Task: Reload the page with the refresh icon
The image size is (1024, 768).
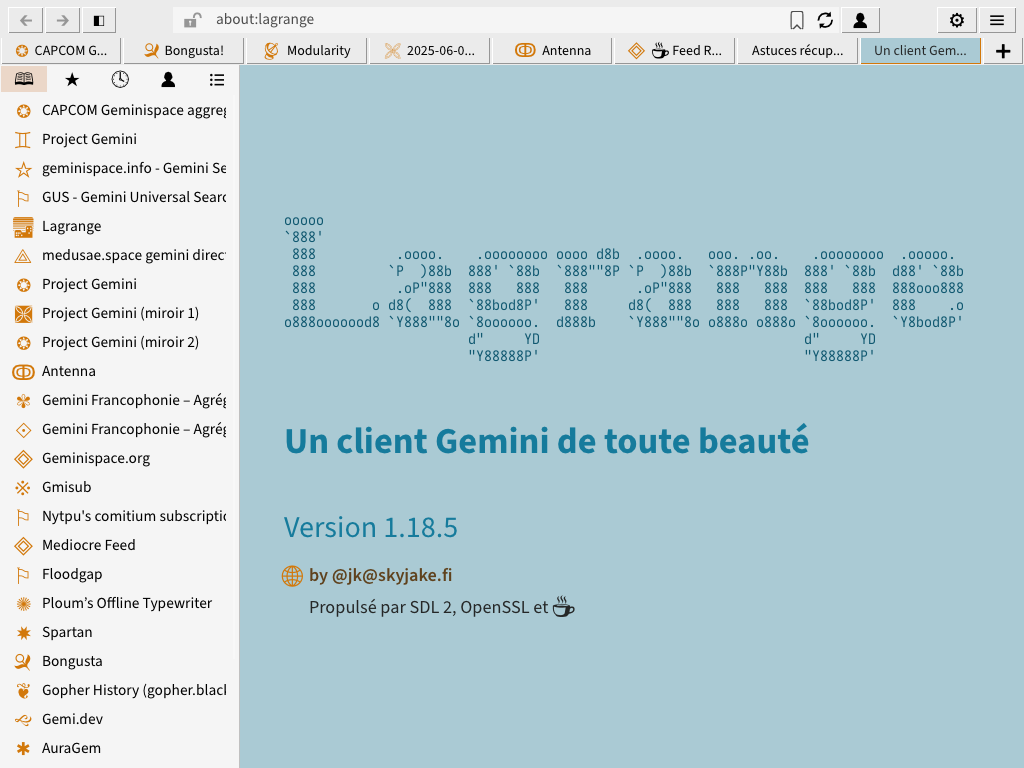Action: coord(825,20)
